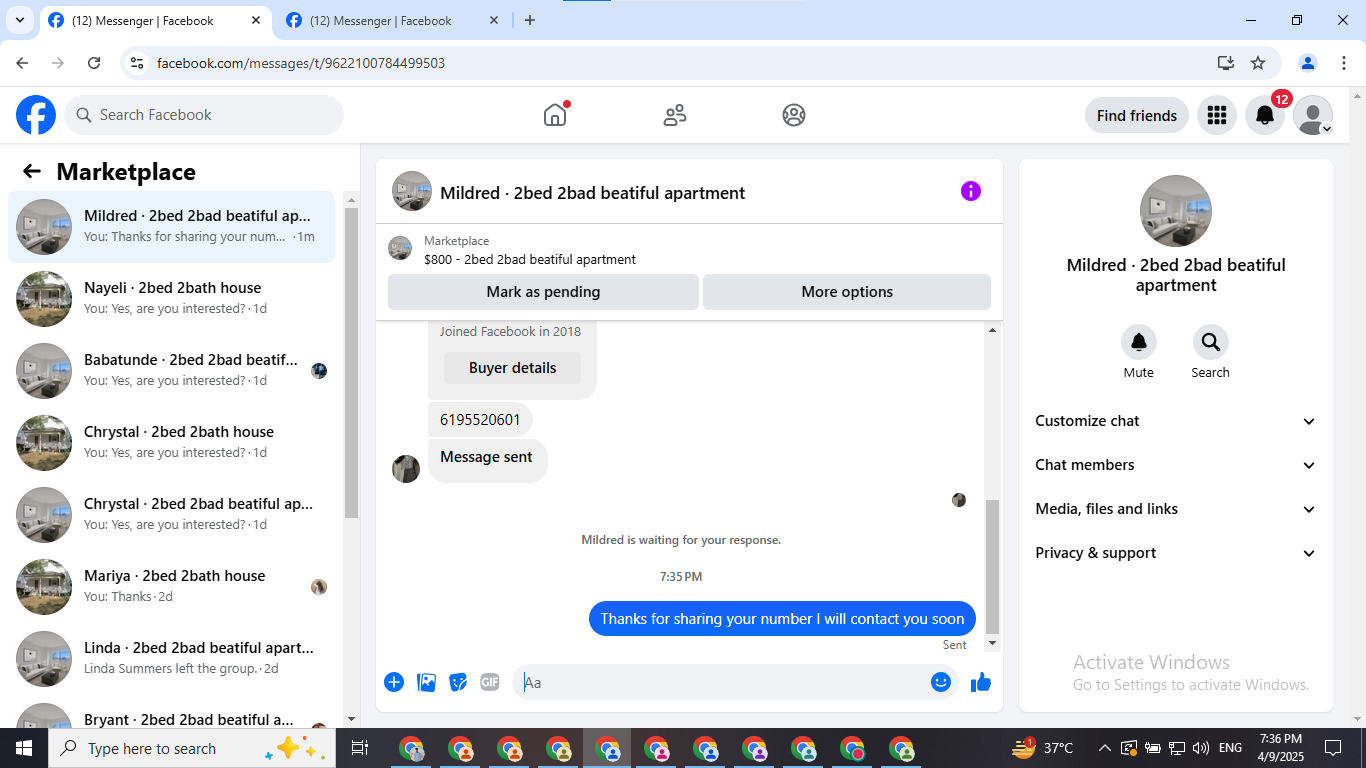Image resolution: width=1366 pixels, height=768 pixels.
Task: Reload the page with browser refresh icon
Action: point(94,63)
